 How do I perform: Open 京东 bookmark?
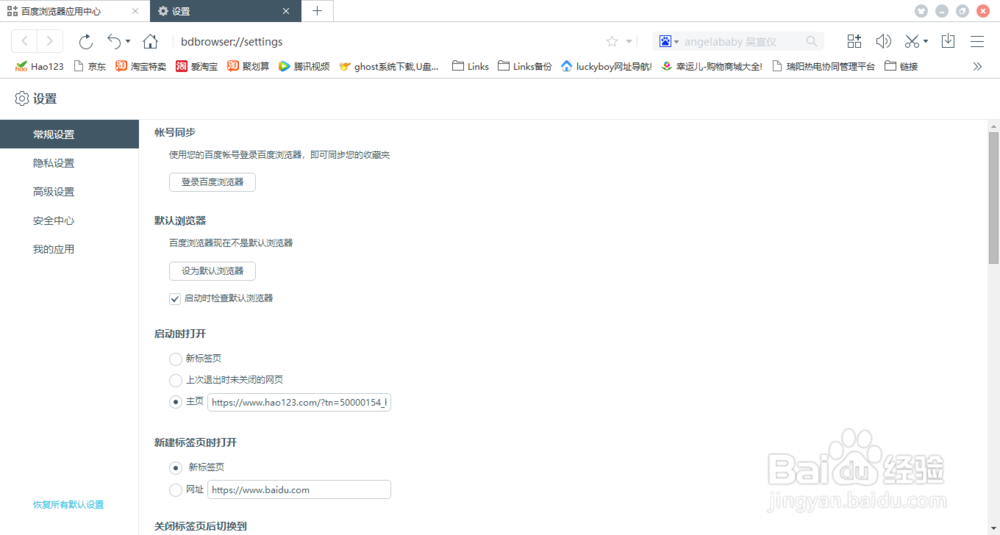point(90,66)
